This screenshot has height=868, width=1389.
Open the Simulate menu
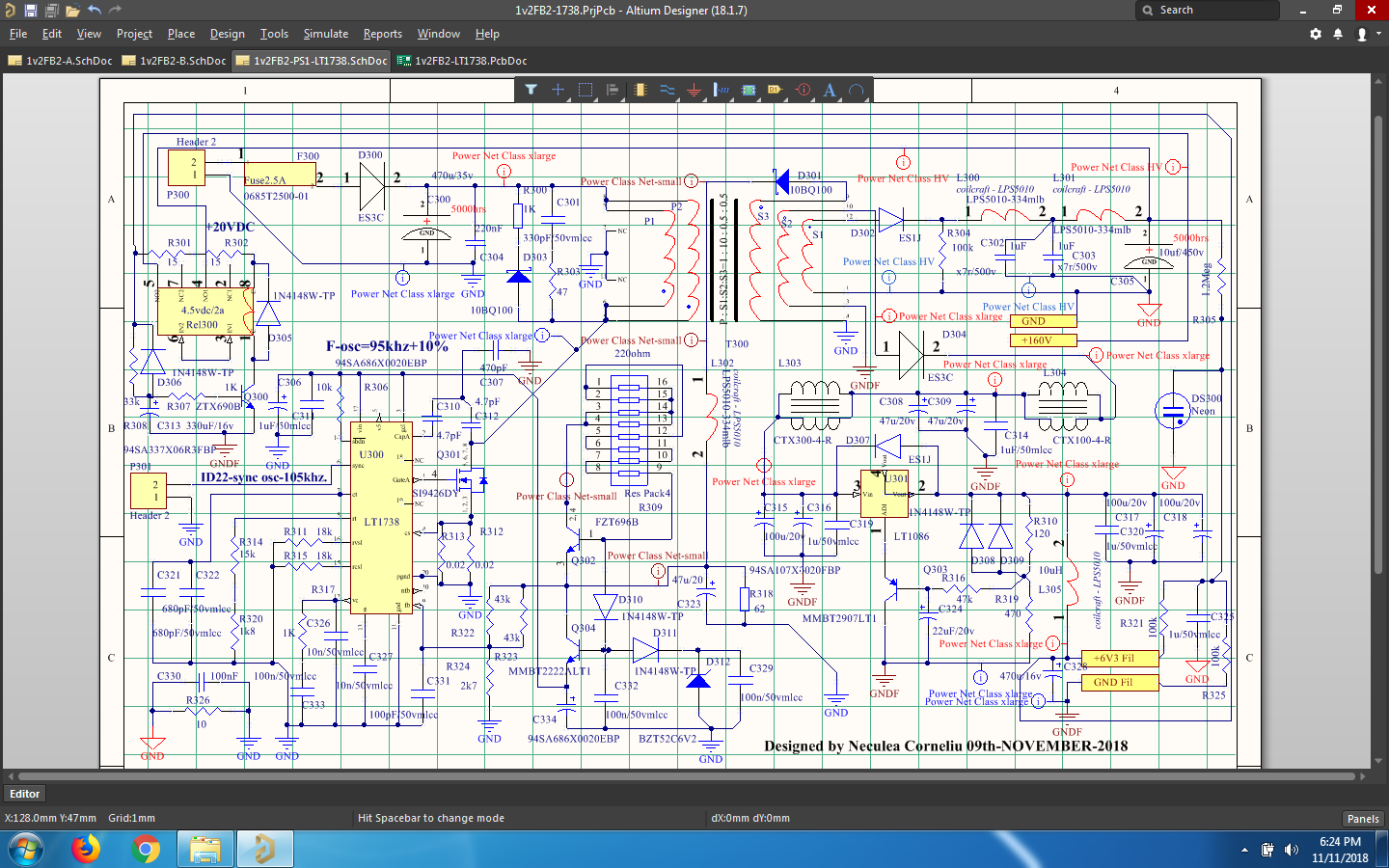coord(326,34)
